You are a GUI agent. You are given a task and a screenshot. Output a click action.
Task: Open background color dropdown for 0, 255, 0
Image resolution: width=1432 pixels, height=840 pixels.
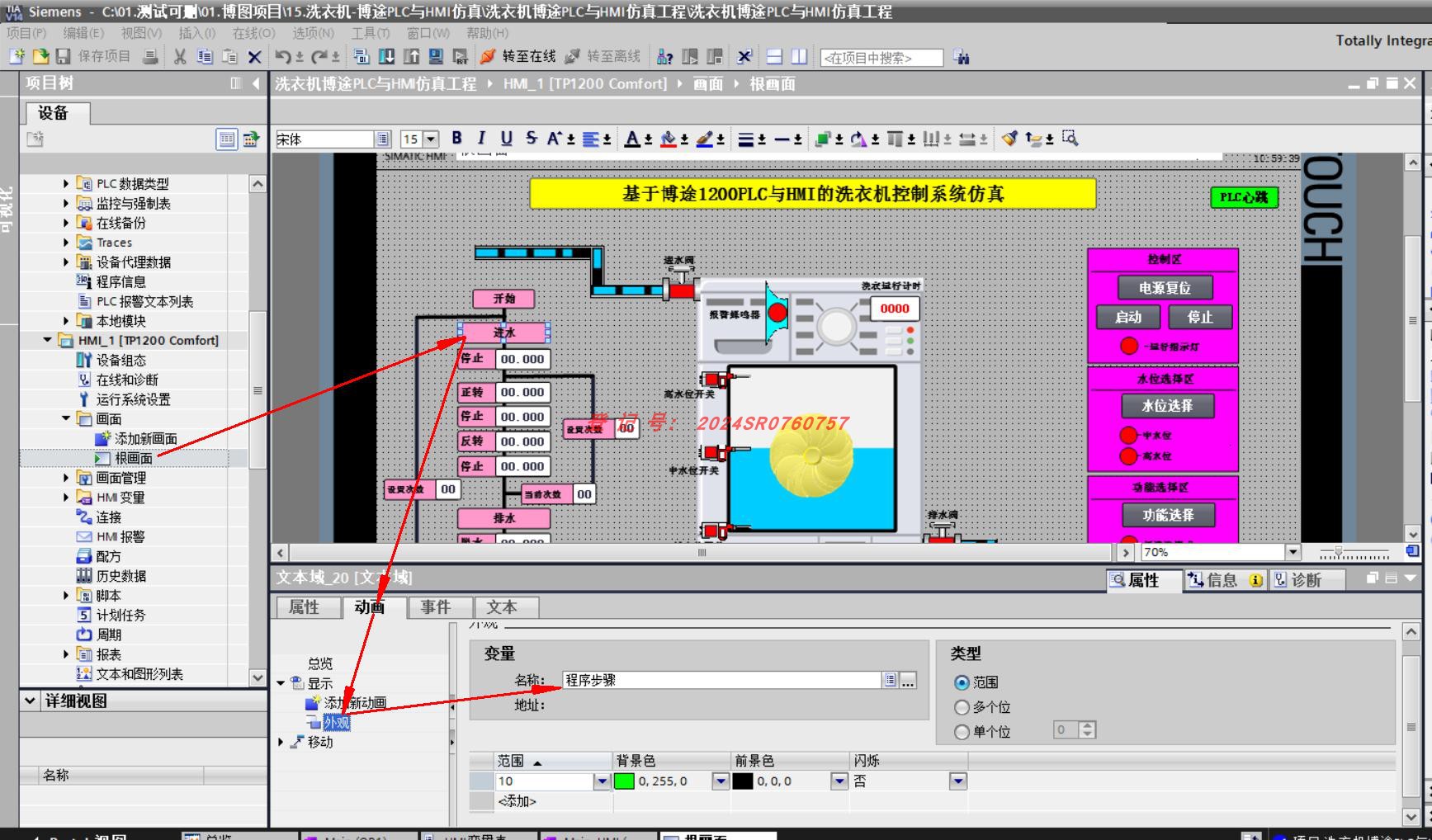pyautogui.click(x=721, y=781)
